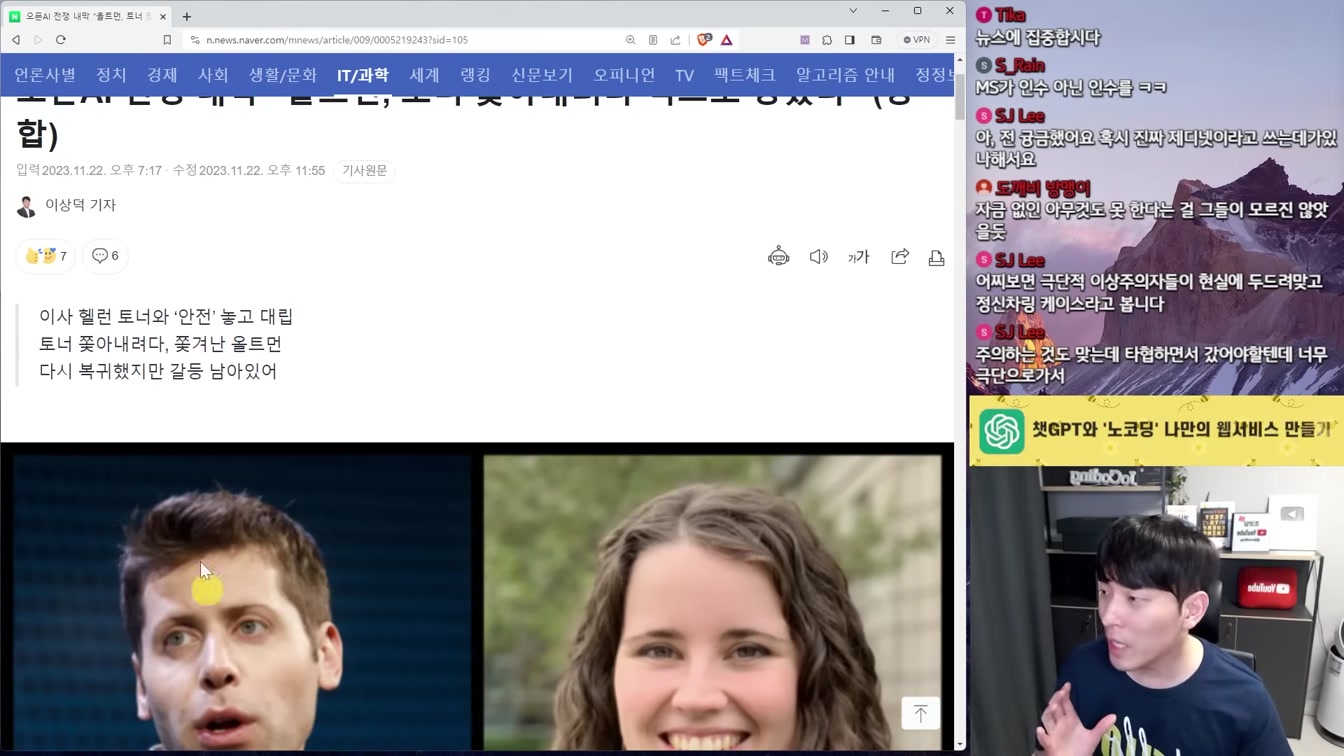Select the 오픈AI 전쟁 내막 browser tab
This screenshot has height=756, width=1344.
point(88,16)
